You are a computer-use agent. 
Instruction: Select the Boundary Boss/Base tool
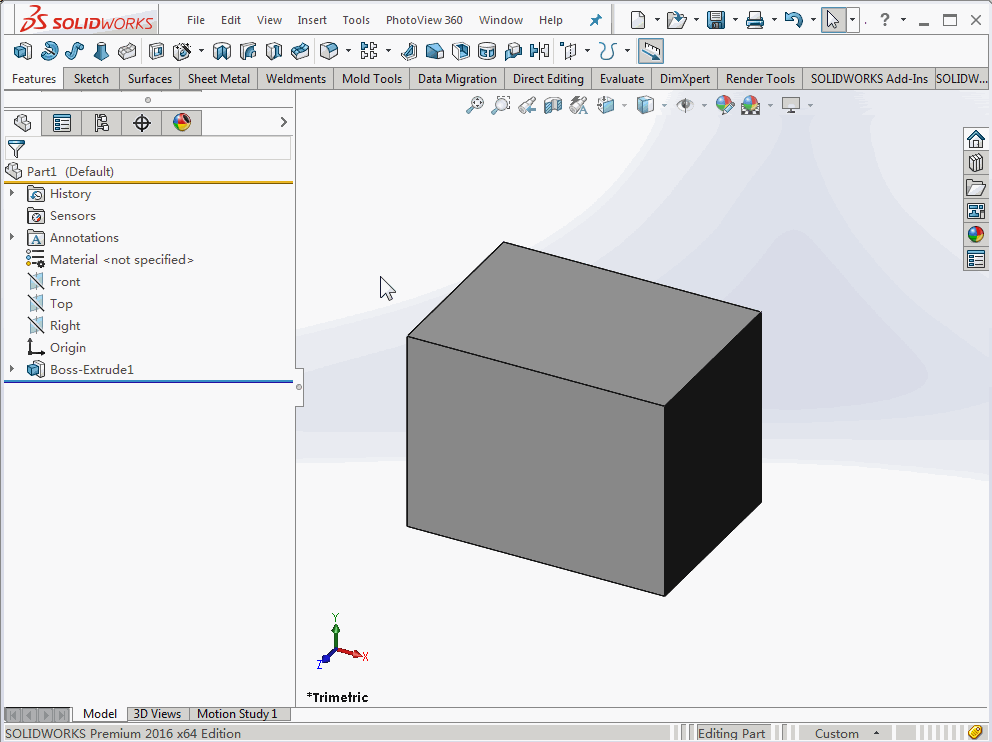click(x=127, y=51)
